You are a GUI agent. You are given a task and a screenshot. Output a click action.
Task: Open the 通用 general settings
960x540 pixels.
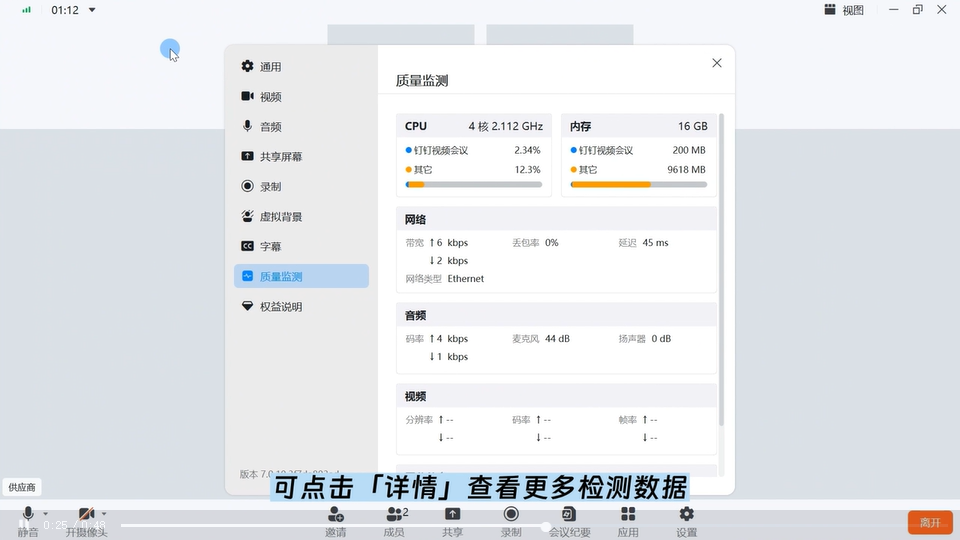pos(301,66)
